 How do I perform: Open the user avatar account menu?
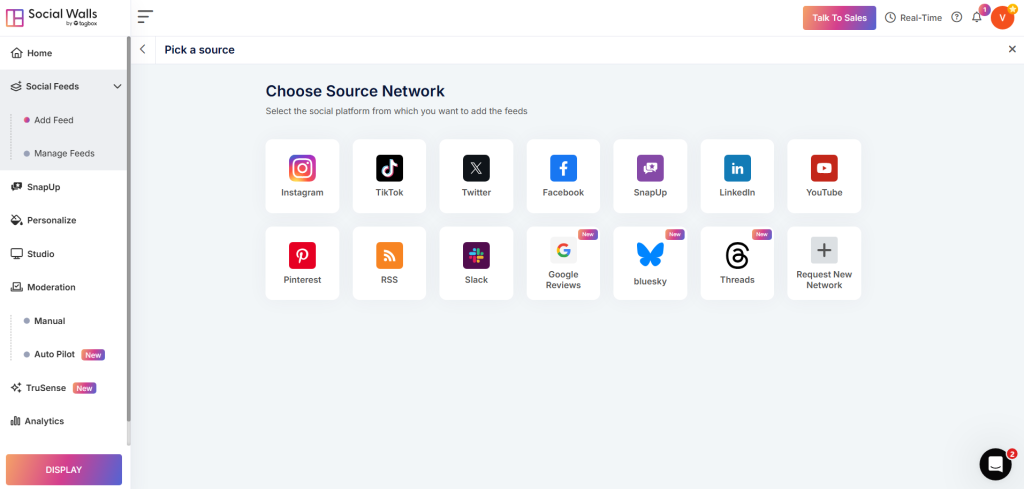coord(1002,18)
